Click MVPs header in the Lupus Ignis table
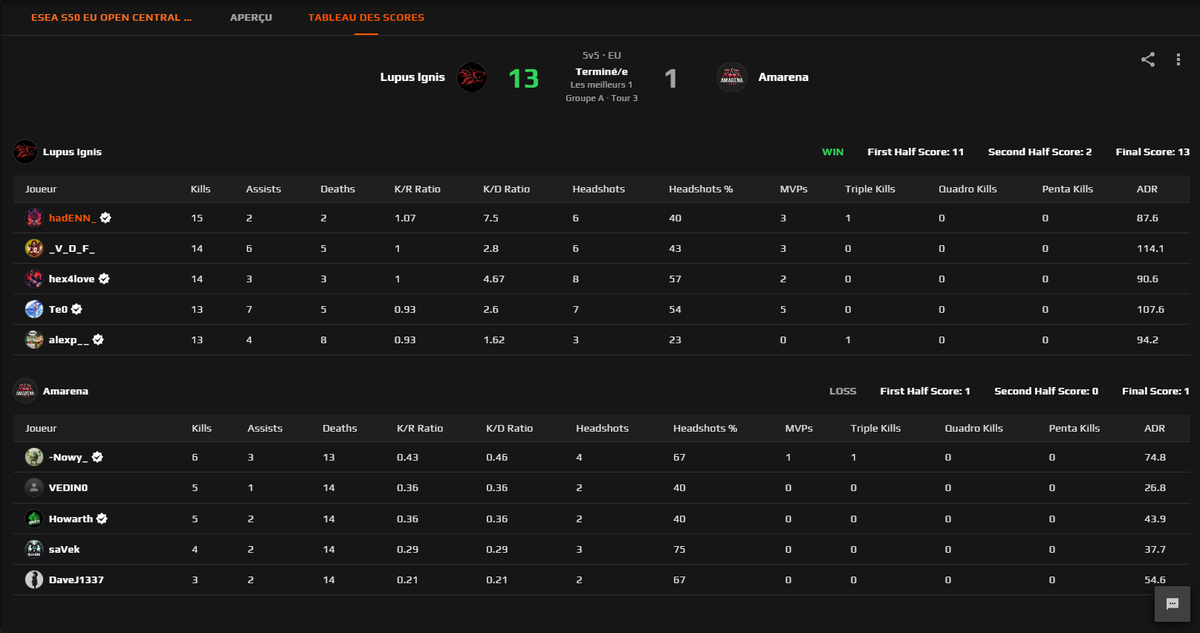This screenshot has height=633, width=1200. click(x=793, y=189)
